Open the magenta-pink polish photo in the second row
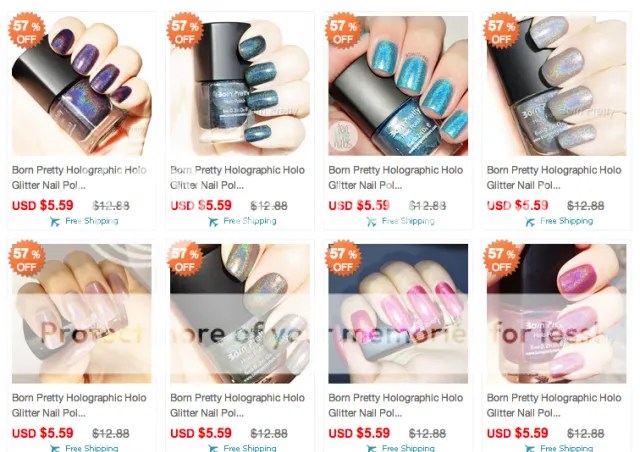640x452 pixels. [557, 314]
